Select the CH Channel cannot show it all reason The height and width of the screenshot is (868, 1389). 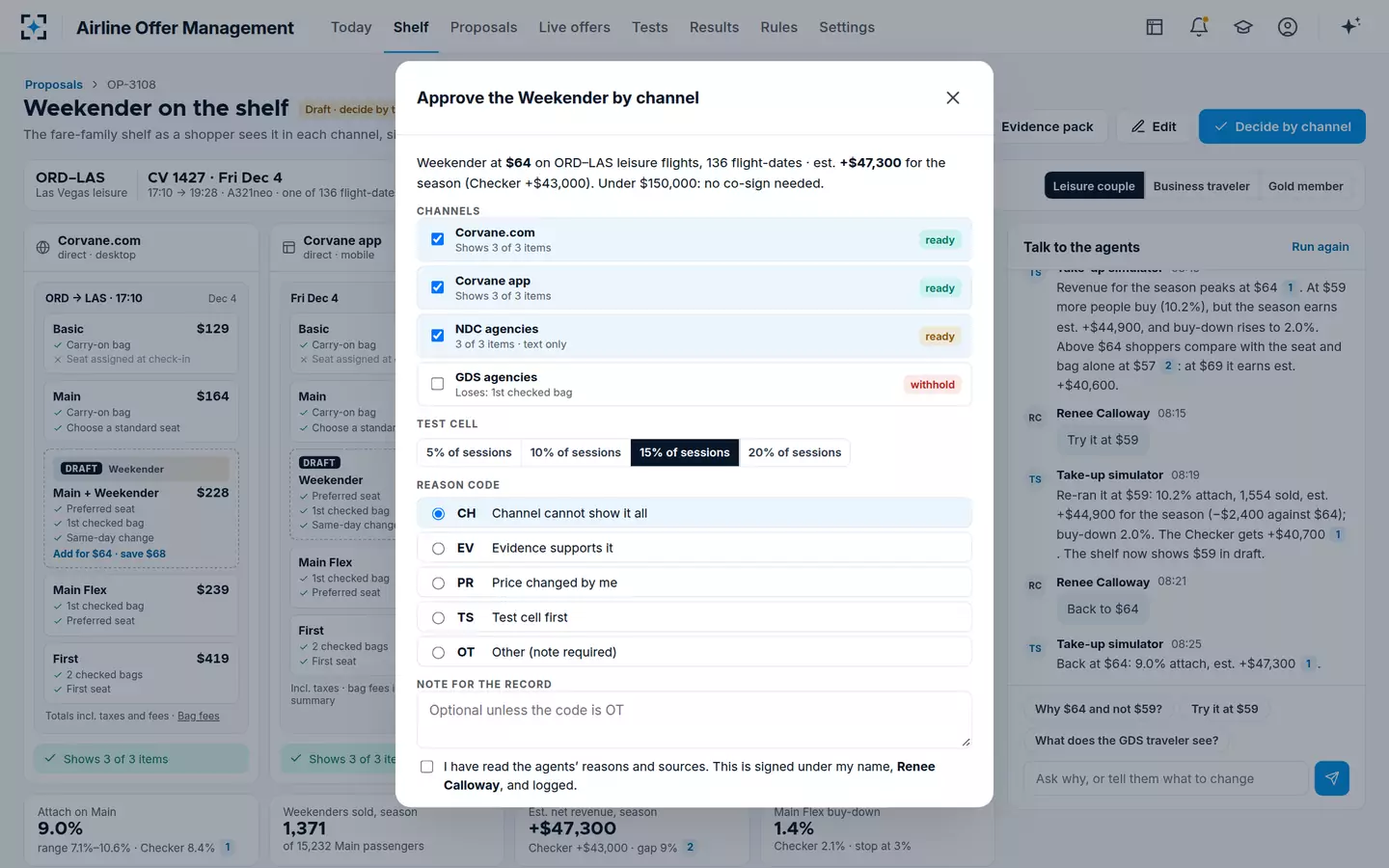click(694, 513)
